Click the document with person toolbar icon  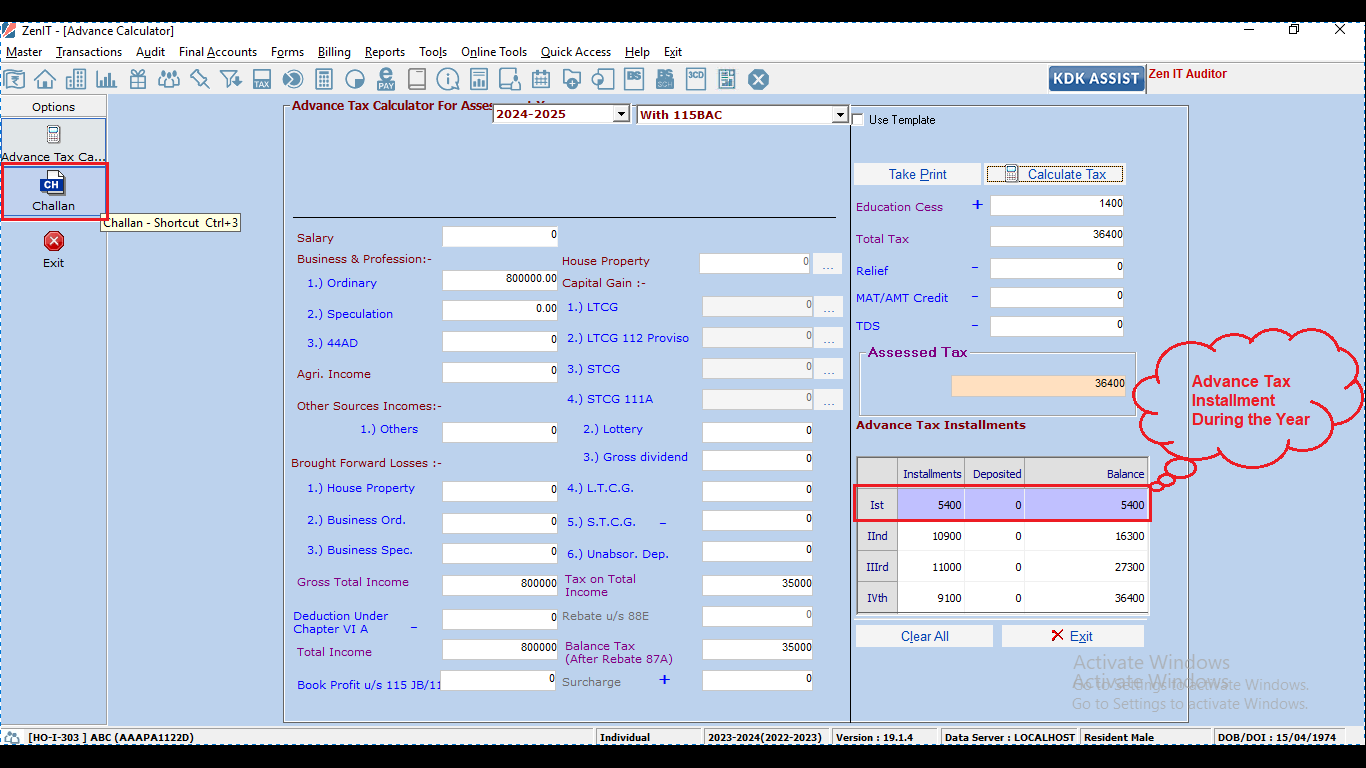coord(510,79)
